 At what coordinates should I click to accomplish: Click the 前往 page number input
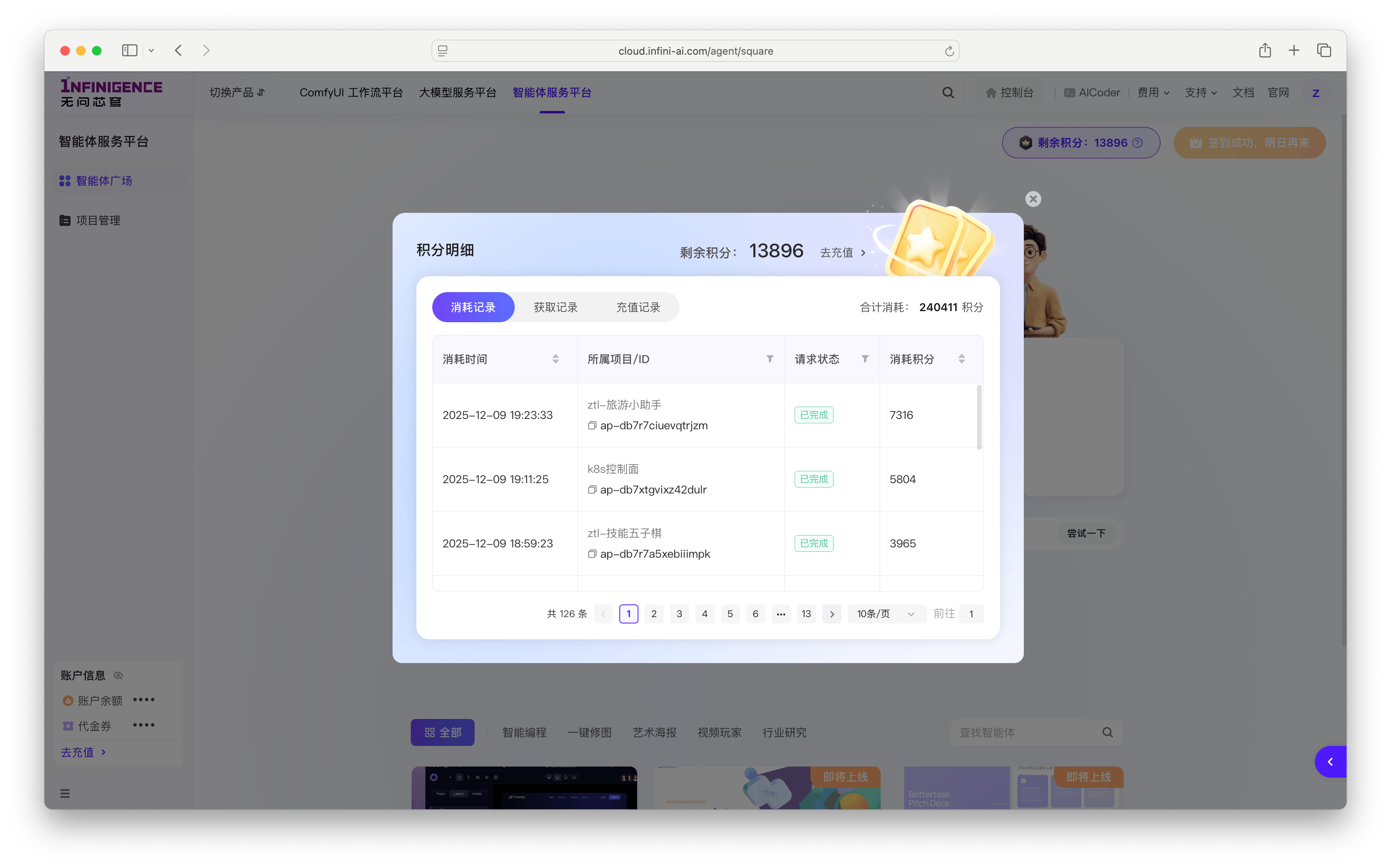[x=971, y=614]
